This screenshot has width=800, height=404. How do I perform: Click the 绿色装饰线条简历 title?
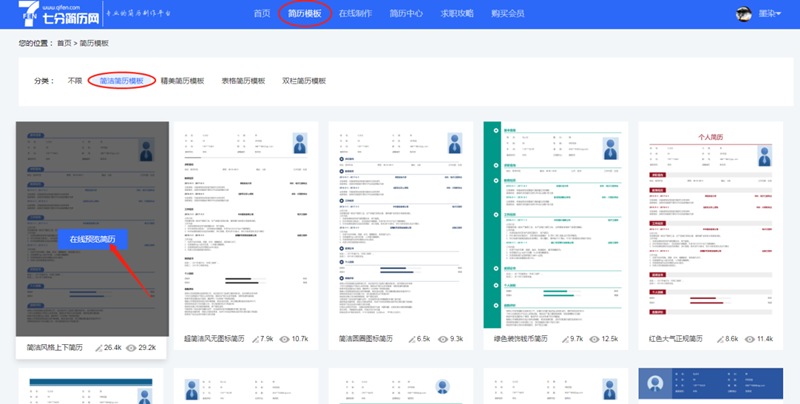tap(521, 339)
